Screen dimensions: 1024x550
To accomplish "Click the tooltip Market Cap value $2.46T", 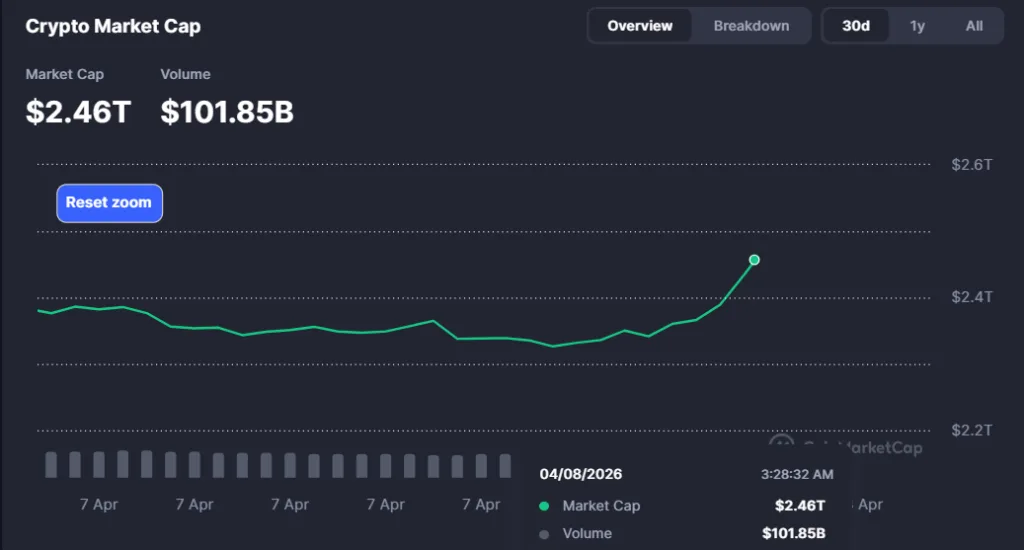I will (x=800, y=506).
